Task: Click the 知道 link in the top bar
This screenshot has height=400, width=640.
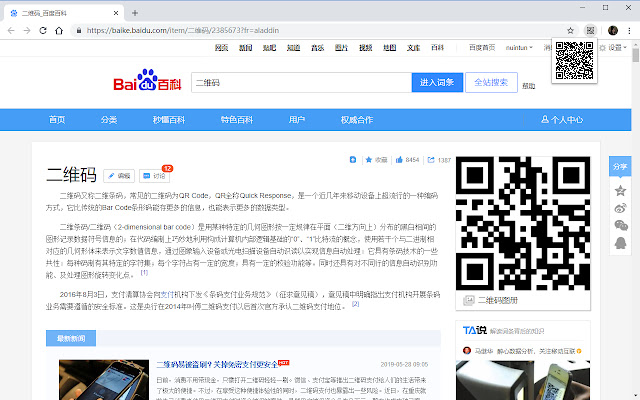Action: (x=293, y=48)
